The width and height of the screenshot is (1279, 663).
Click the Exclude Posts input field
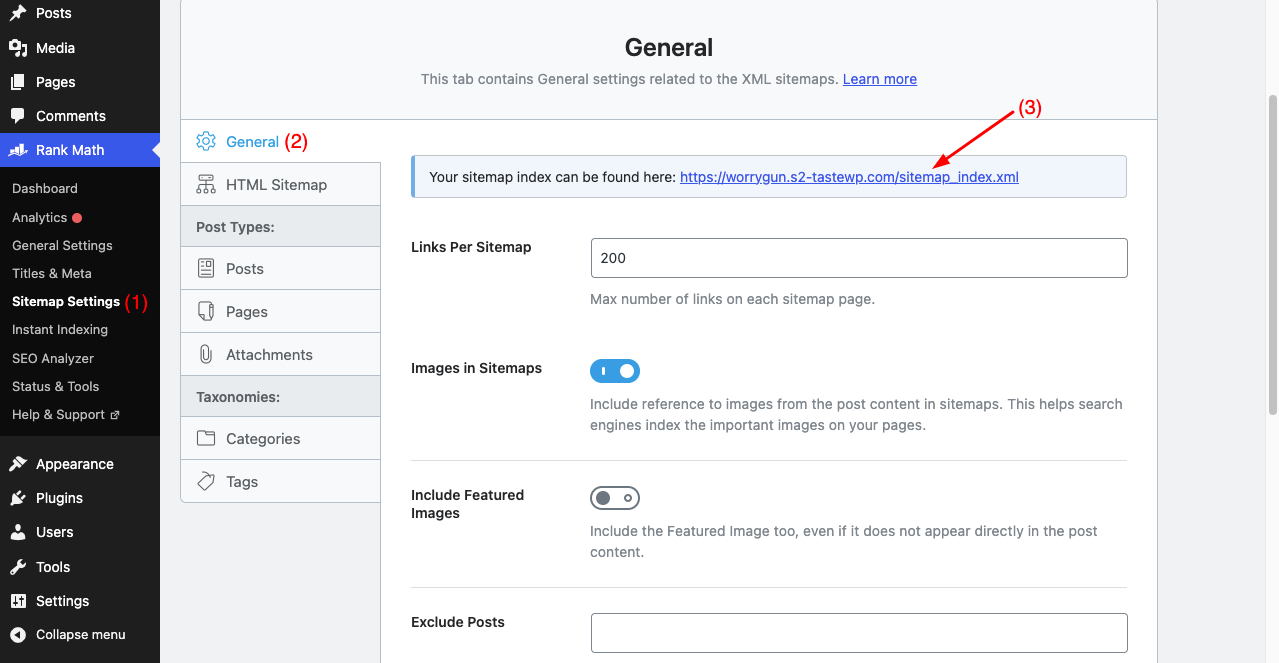(859, 633)
